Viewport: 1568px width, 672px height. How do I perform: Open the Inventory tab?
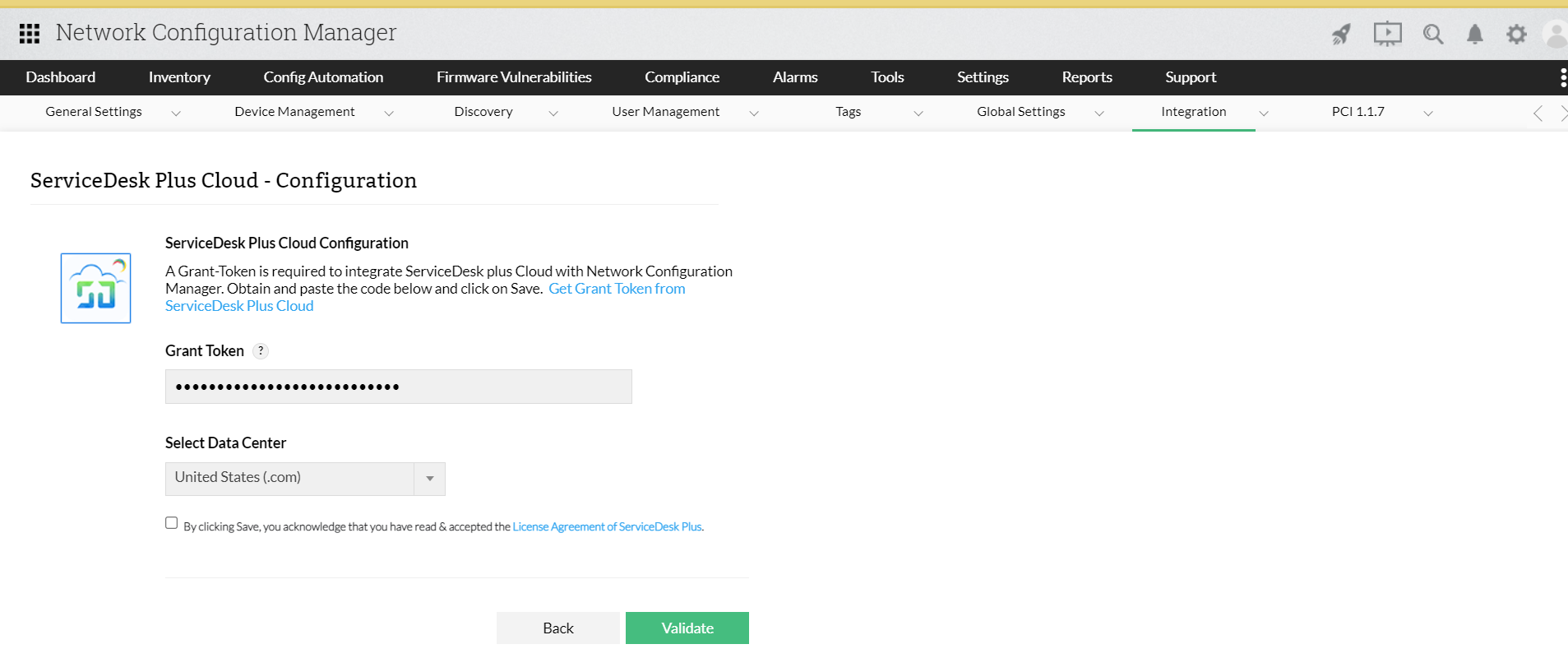[179, 77]
